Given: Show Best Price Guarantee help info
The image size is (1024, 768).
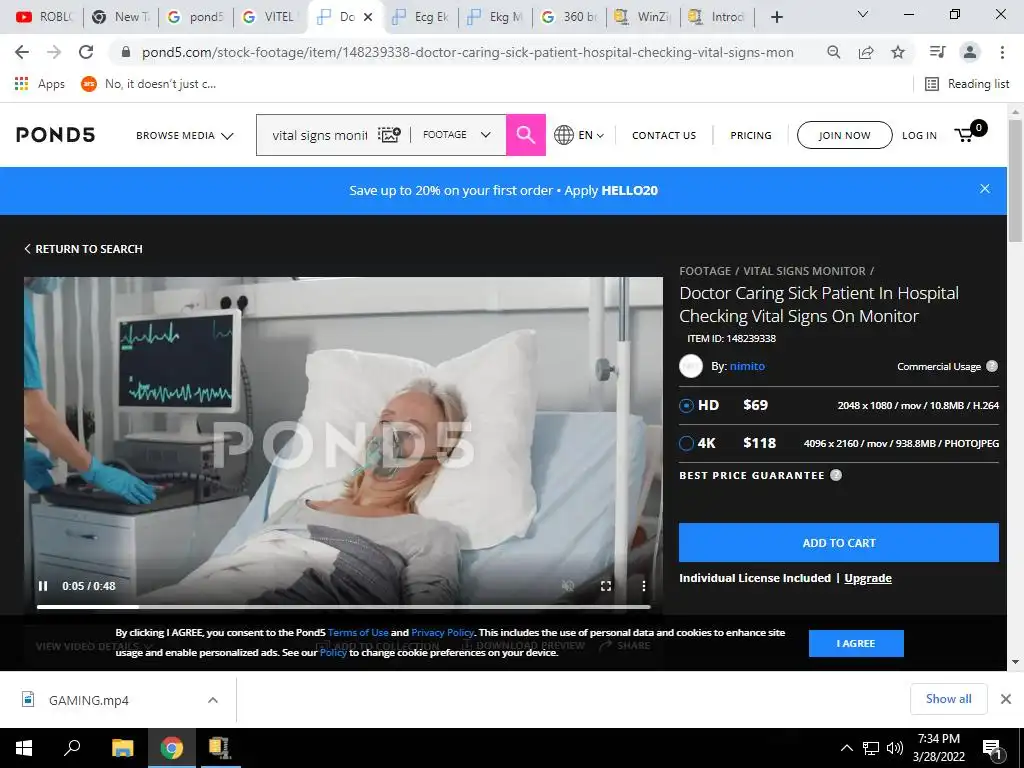Looking at the screenshot, I should [835, 475].
